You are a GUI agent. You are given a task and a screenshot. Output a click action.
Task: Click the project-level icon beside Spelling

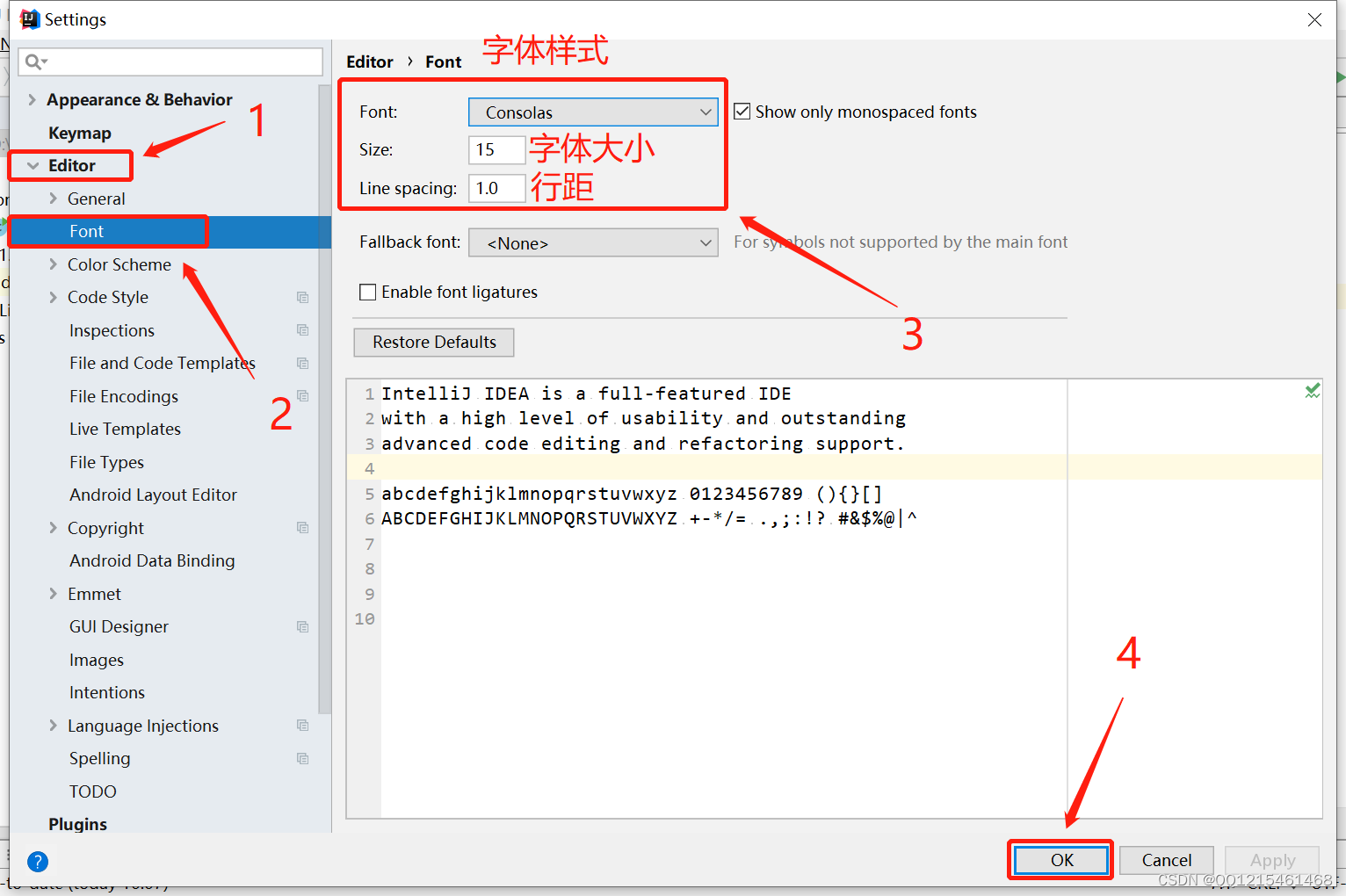tap(302, 759)
